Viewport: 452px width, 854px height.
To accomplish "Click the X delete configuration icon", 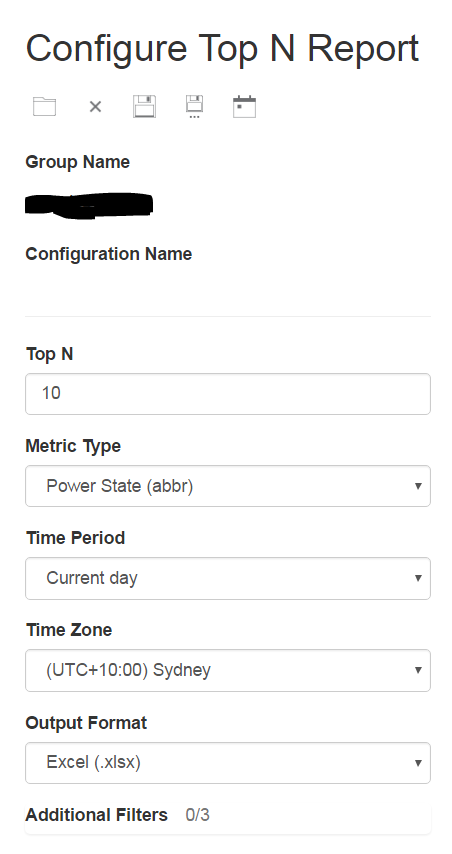I will [x=95, y=107].
